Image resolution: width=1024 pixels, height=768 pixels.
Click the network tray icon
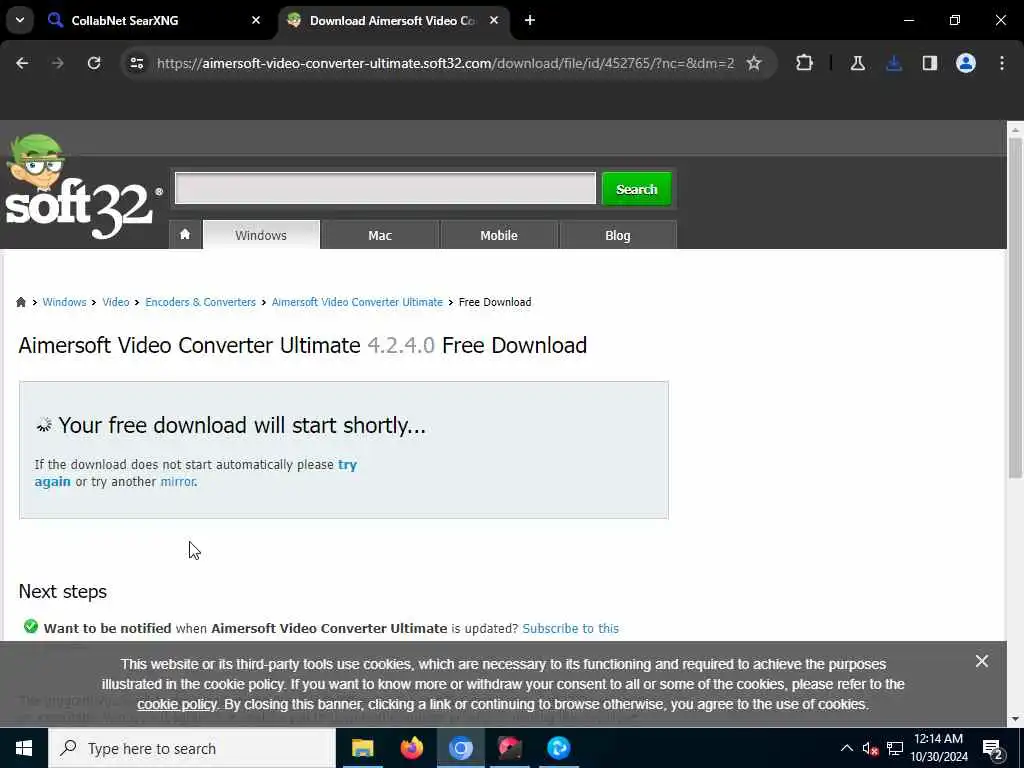895,748
